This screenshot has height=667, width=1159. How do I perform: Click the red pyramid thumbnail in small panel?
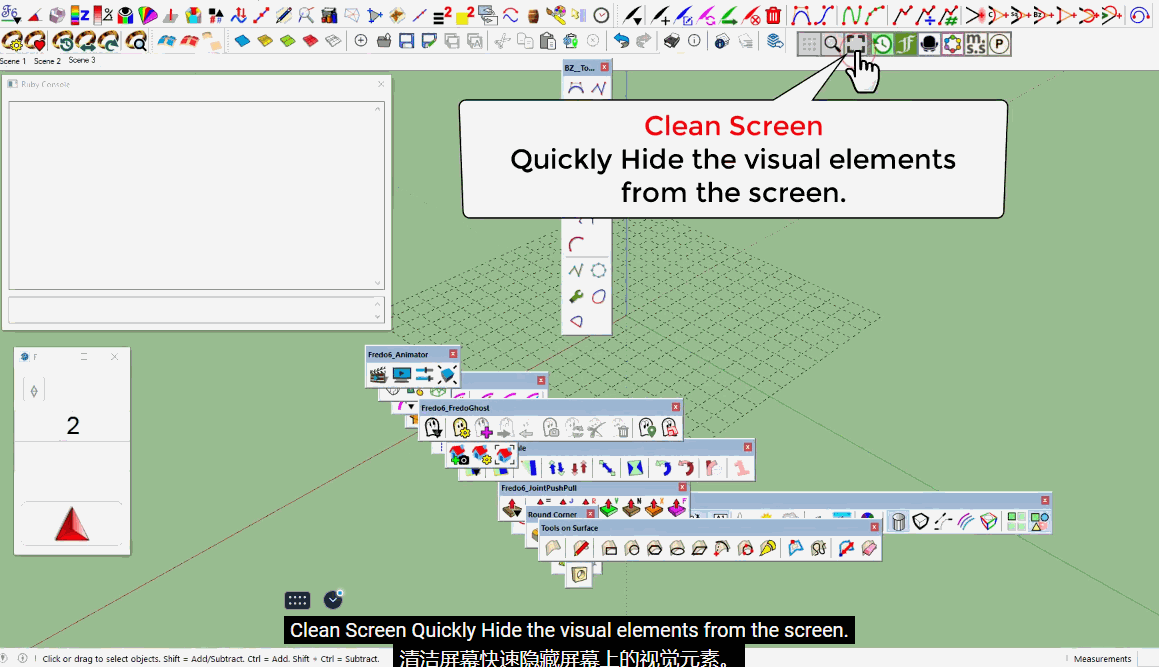(x=72, y=523)
